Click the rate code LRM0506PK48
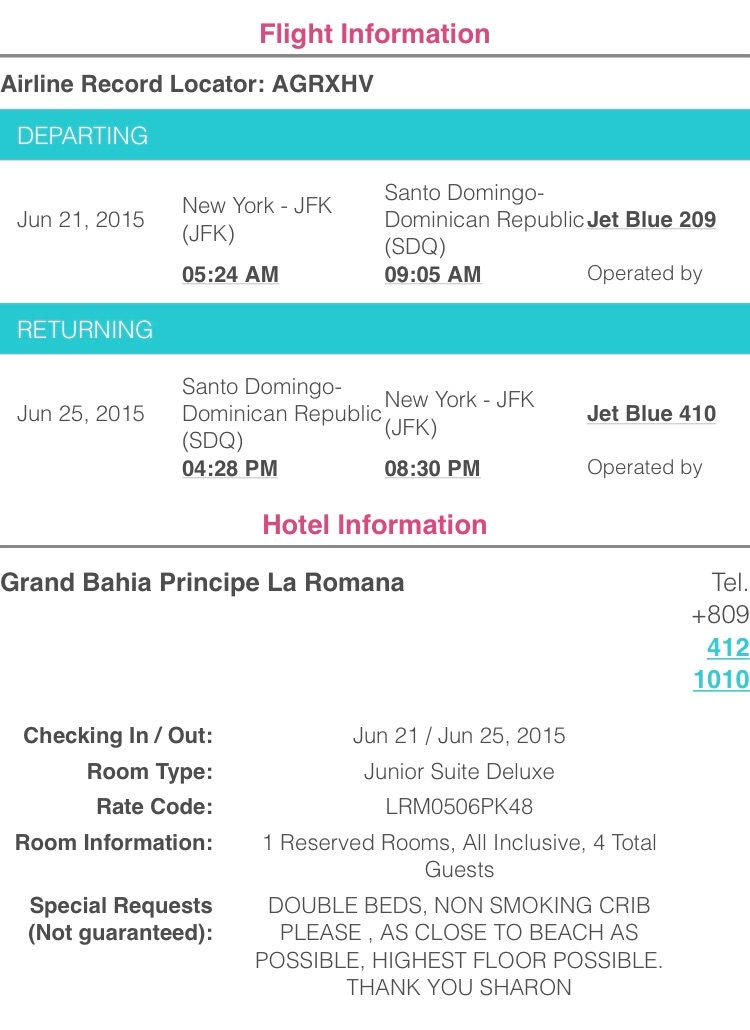Image resolution: width=750 pixels, height=1030 pixels. tap(459, 807)
